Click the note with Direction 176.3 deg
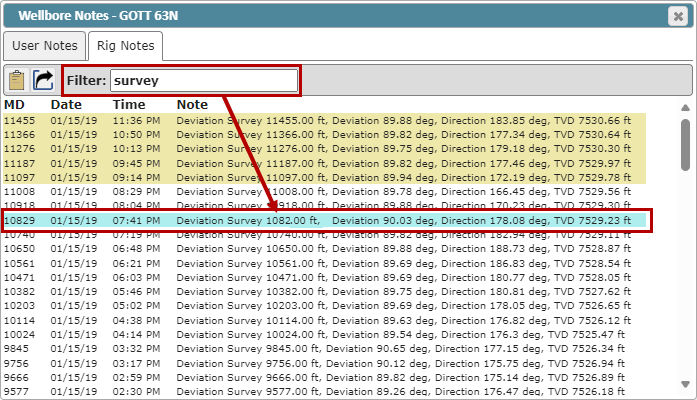The height and width of the screenshot is (400, 697). point(401,334)
